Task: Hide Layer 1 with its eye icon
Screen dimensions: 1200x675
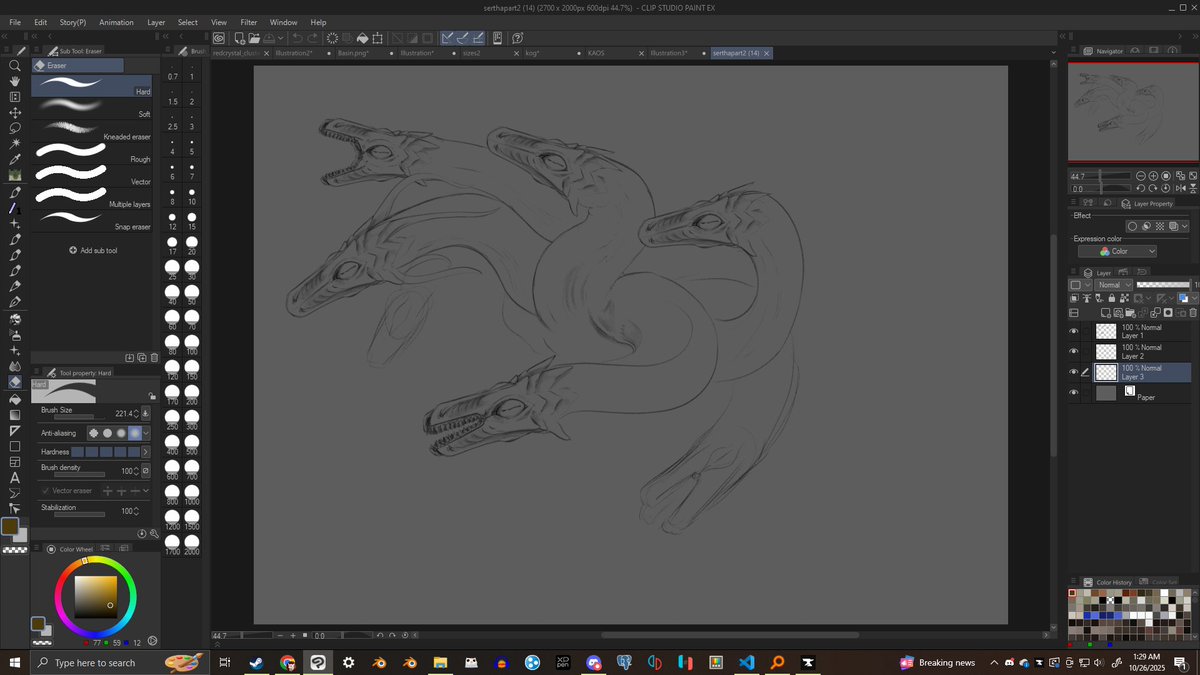Action: (1073, 332)
